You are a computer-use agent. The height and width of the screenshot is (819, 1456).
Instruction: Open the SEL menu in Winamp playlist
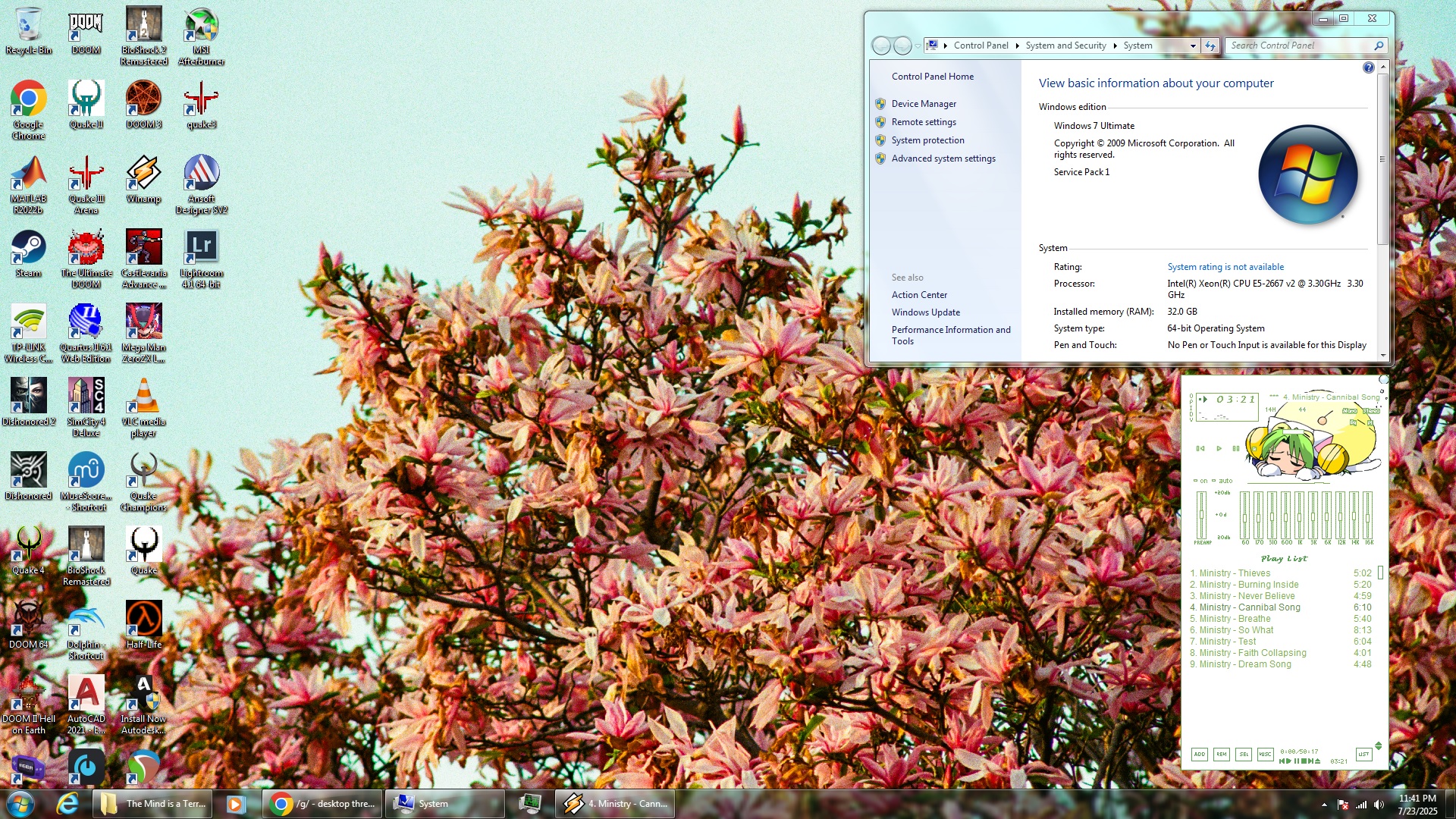(x=1244, y=754)
